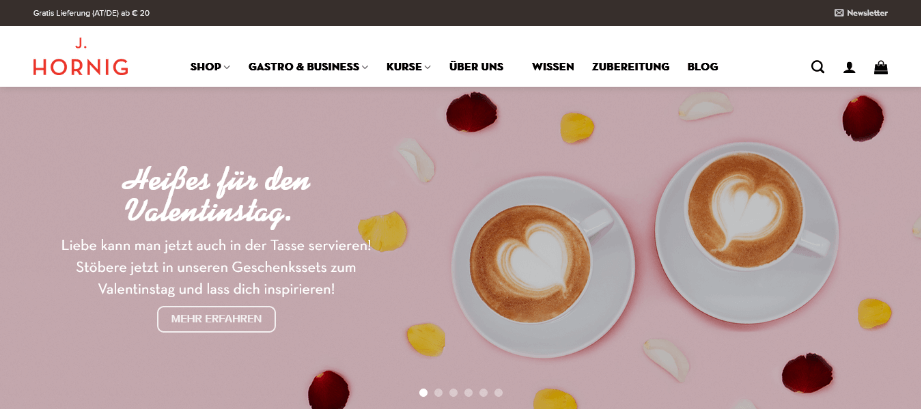Select the first active slider dot
Screen dimensions: 921x420
click(423, 393)
